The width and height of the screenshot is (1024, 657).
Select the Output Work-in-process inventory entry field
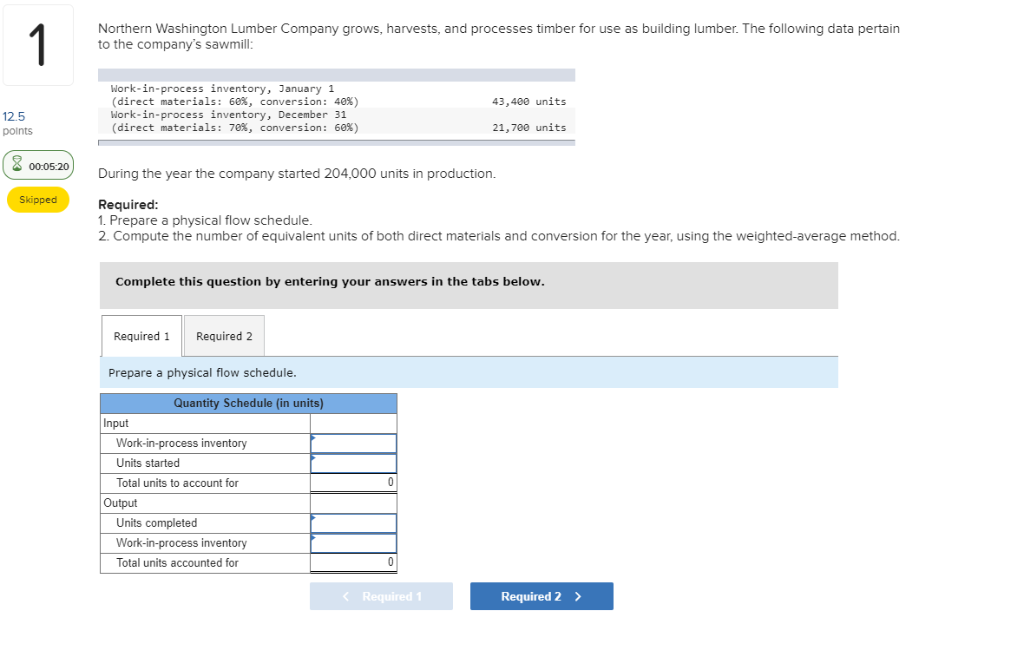tap(353, 543)
